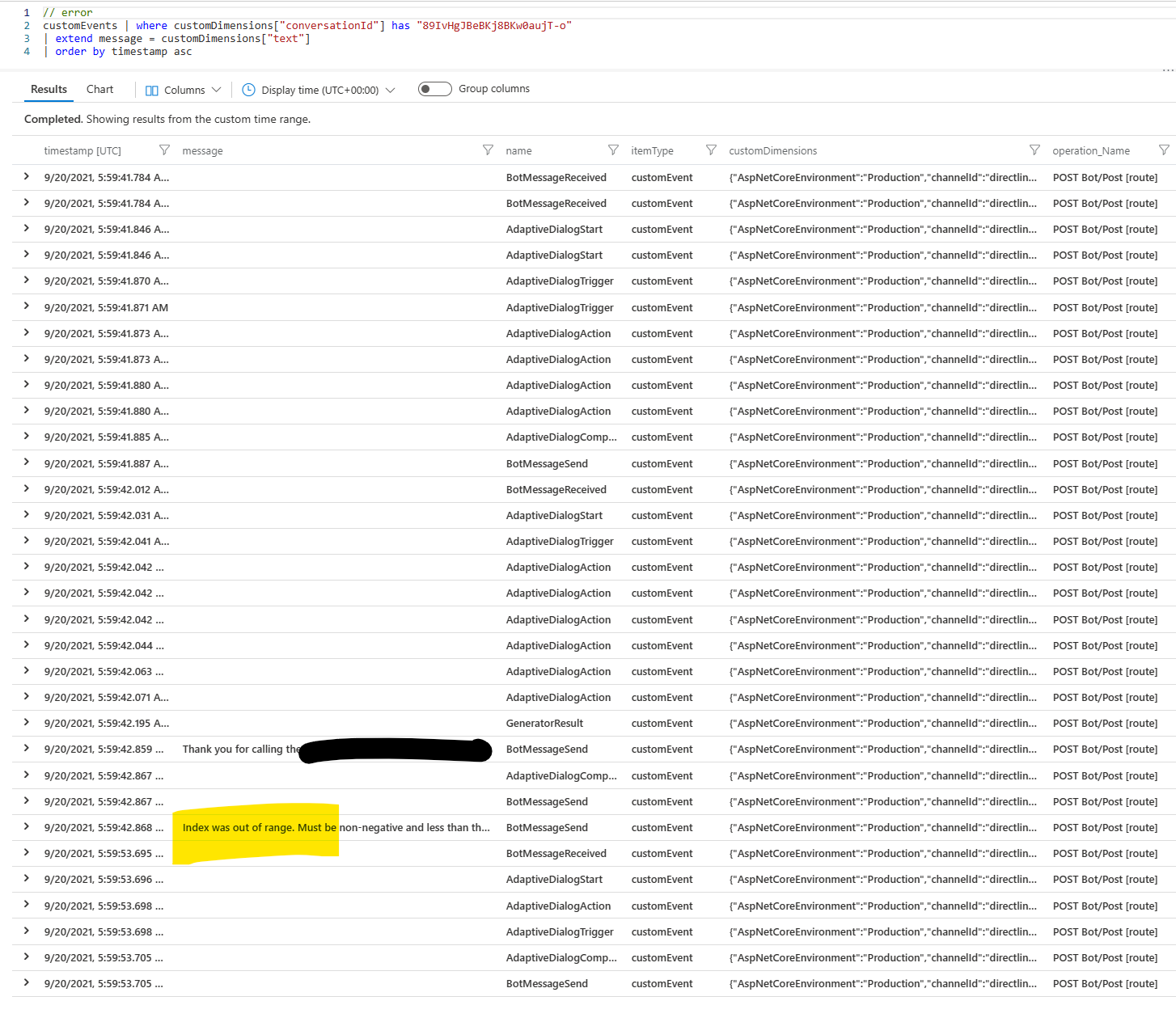Viewport: 1176px width, 1022px height.
Task: Open the filter for the message column
Action: [489, 150]
